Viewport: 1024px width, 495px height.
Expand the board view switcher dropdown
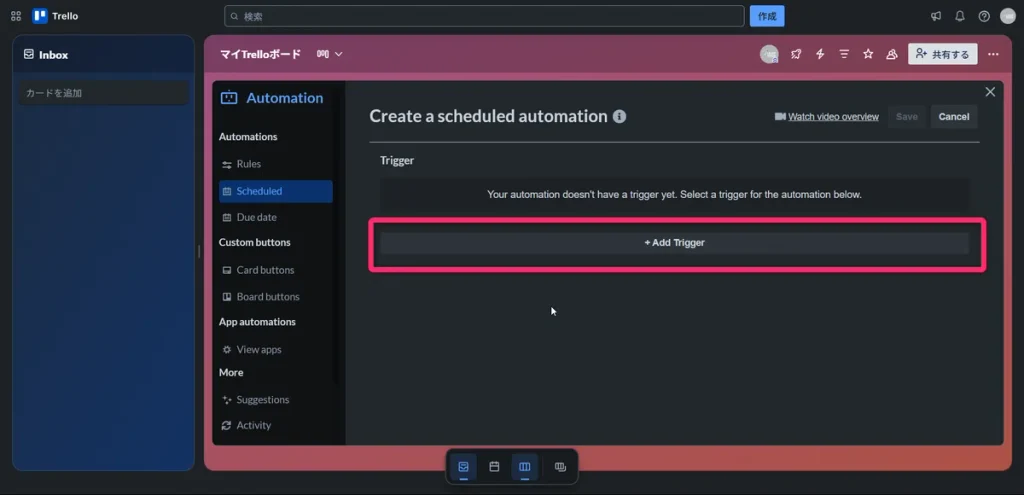(330, 54)
